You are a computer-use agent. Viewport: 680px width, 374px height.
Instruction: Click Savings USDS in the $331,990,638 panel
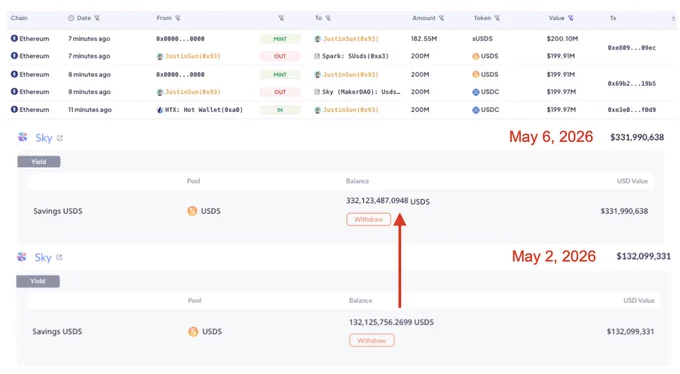click(x=58, y=211)
